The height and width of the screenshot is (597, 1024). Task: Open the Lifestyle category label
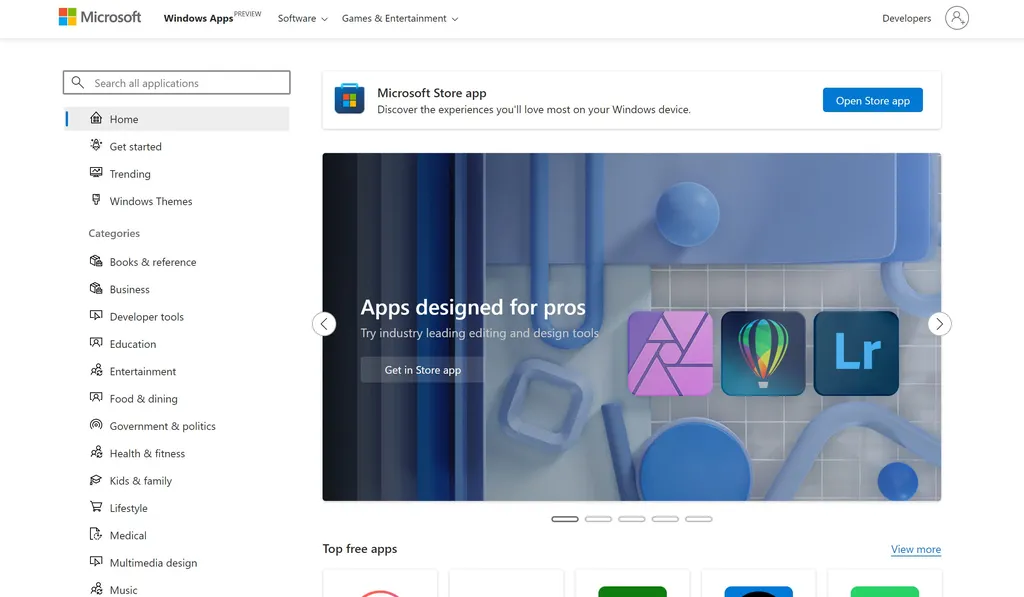(129, 508)
